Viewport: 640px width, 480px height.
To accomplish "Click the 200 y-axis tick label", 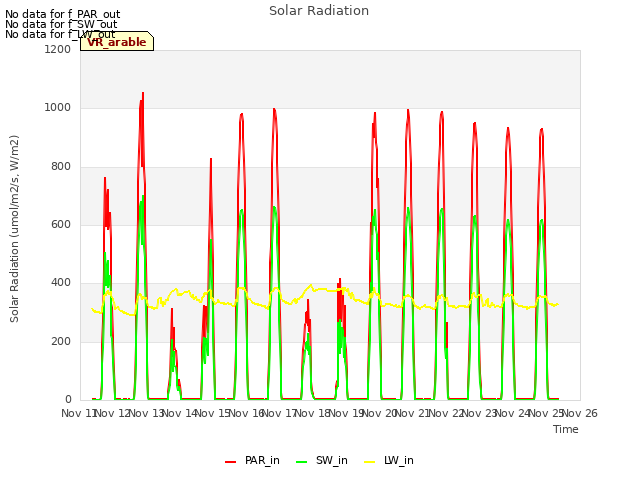I will (x=61, y=342).
